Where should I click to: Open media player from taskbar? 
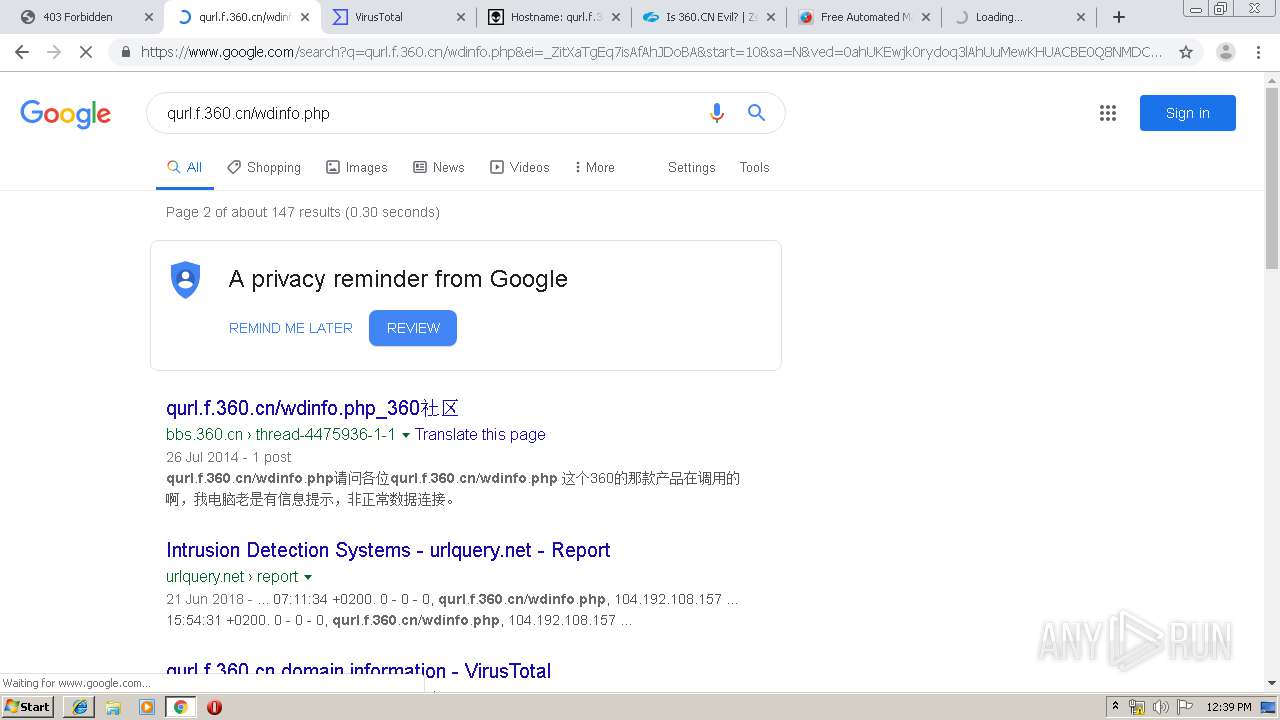pyautogui.click(x=147, y=707)
